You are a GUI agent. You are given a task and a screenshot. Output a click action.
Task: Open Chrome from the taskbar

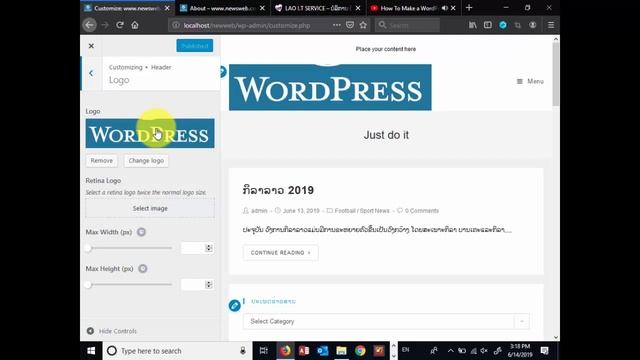pyautogui.click(x=360, y=351)
